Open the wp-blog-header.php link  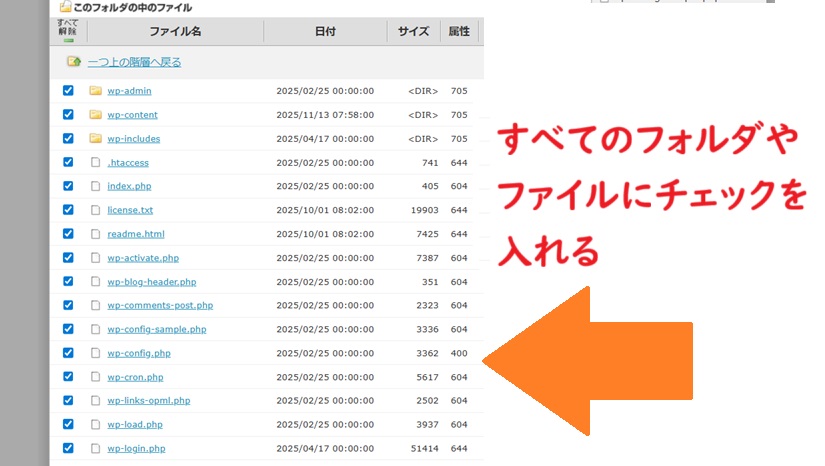coord(152,282)
